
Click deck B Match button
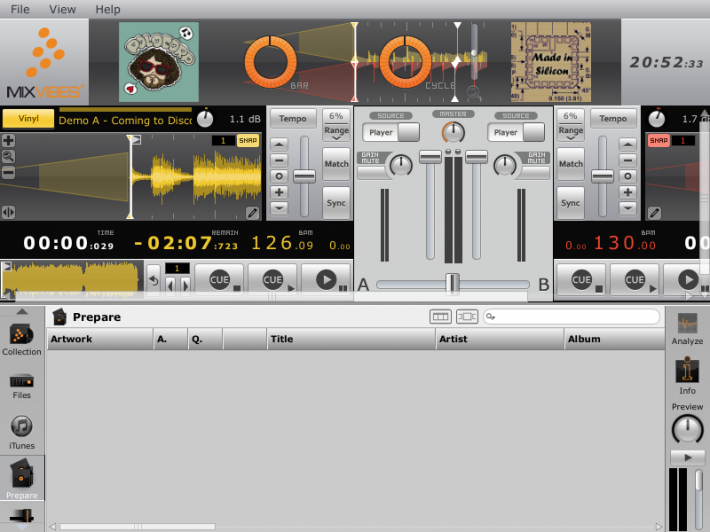tap(570, 164)
